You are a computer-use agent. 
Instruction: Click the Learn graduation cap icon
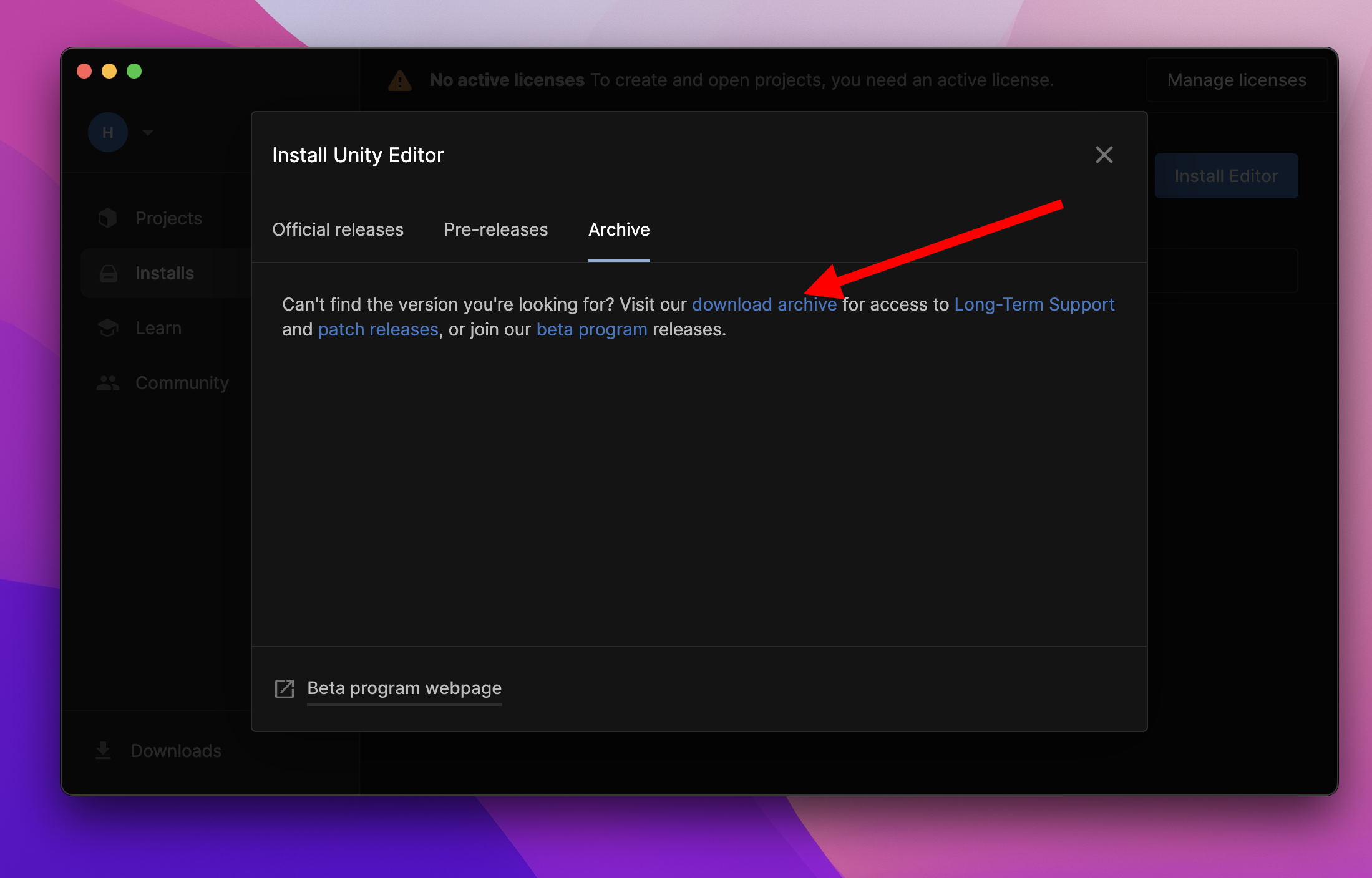108,328
